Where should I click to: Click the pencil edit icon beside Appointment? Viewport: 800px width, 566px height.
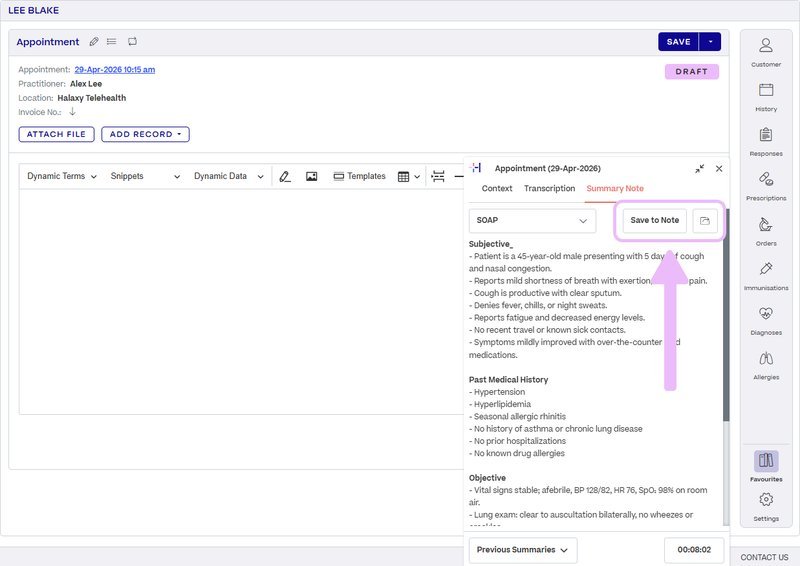(x=94, y=42)
